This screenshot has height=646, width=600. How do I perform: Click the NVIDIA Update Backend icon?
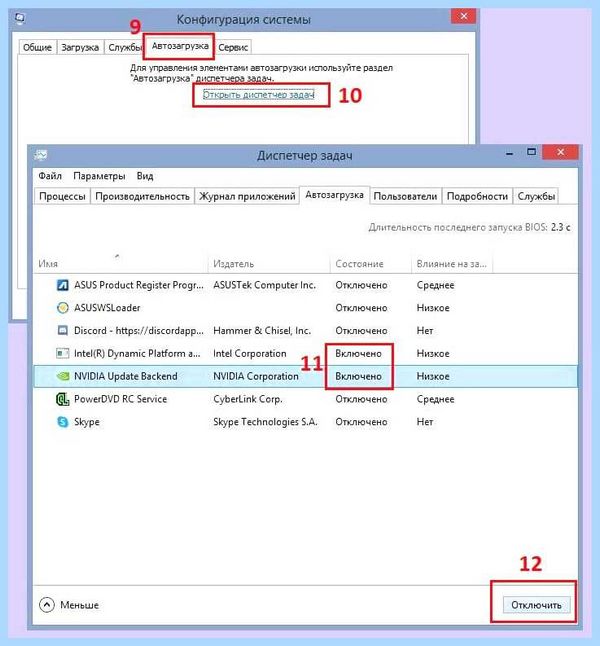tap(63, 376)
